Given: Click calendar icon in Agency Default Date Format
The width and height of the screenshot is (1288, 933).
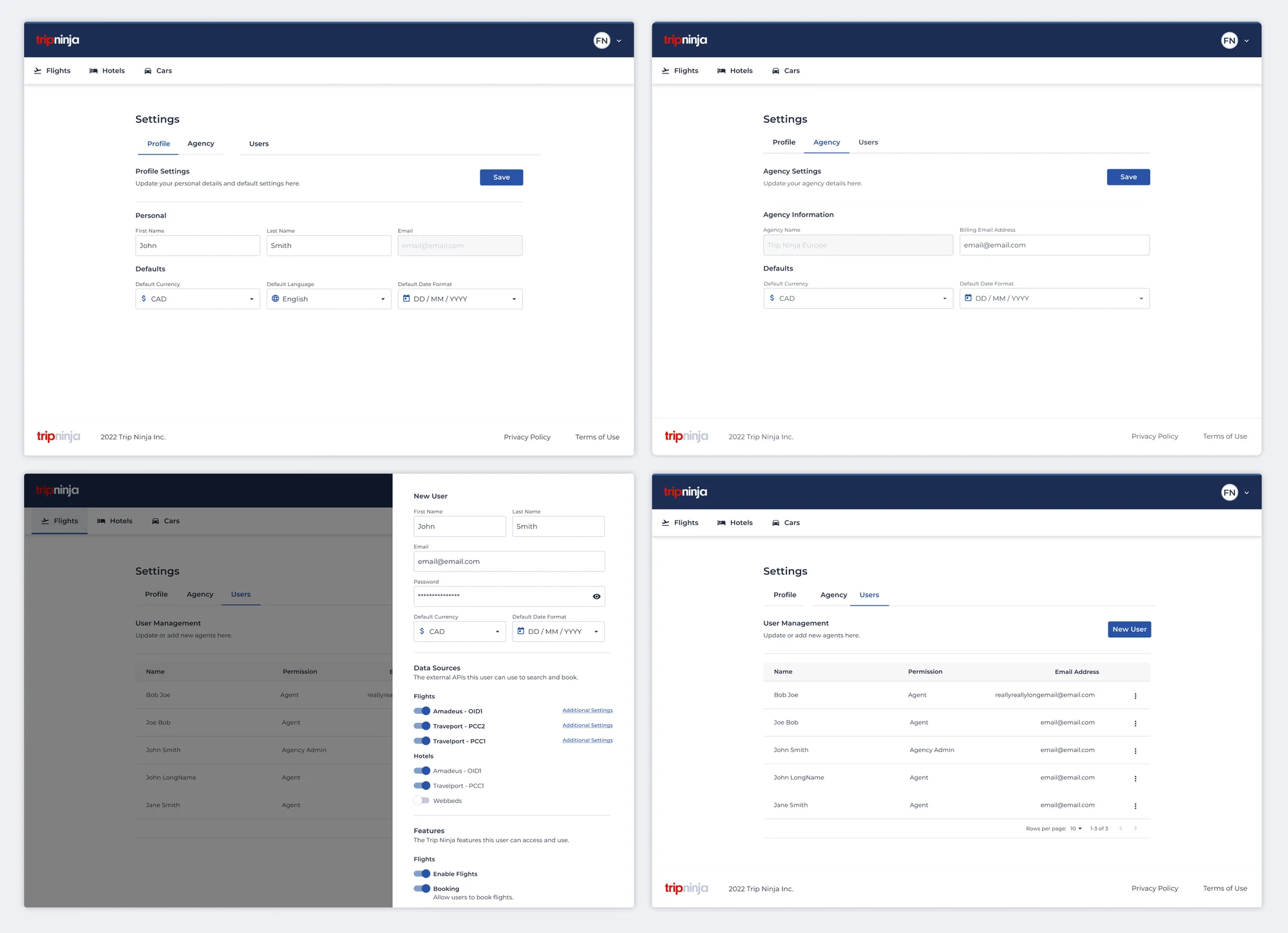Looking at the screenshot, I should [968, 298].
